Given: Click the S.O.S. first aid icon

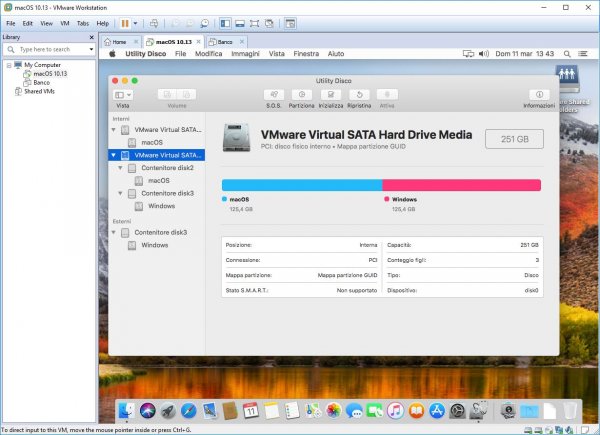Looking at the screenshot, I should 273,94.
